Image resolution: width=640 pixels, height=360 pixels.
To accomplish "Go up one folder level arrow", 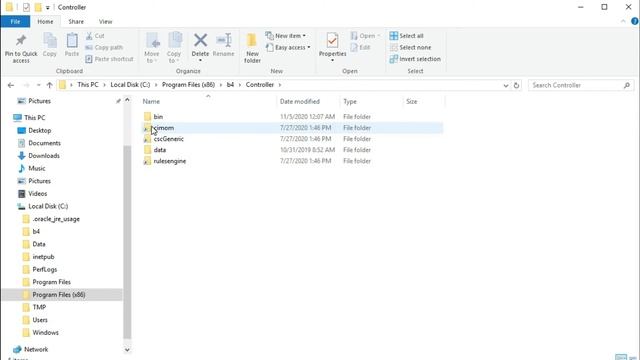I will (x=49, y=85).
